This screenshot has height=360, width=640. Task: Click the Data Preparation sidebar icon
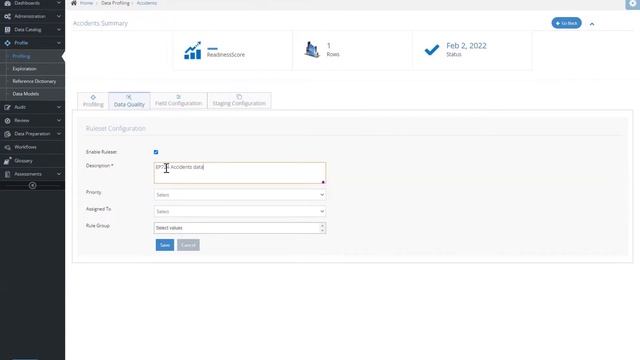[x=7, y=134]
